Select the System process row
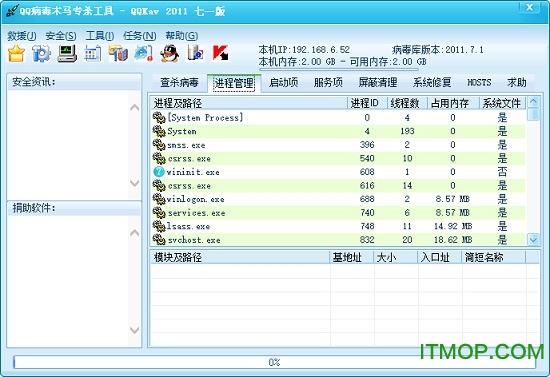The height and width of the screenshot is (377, 550). coord(338,131)
